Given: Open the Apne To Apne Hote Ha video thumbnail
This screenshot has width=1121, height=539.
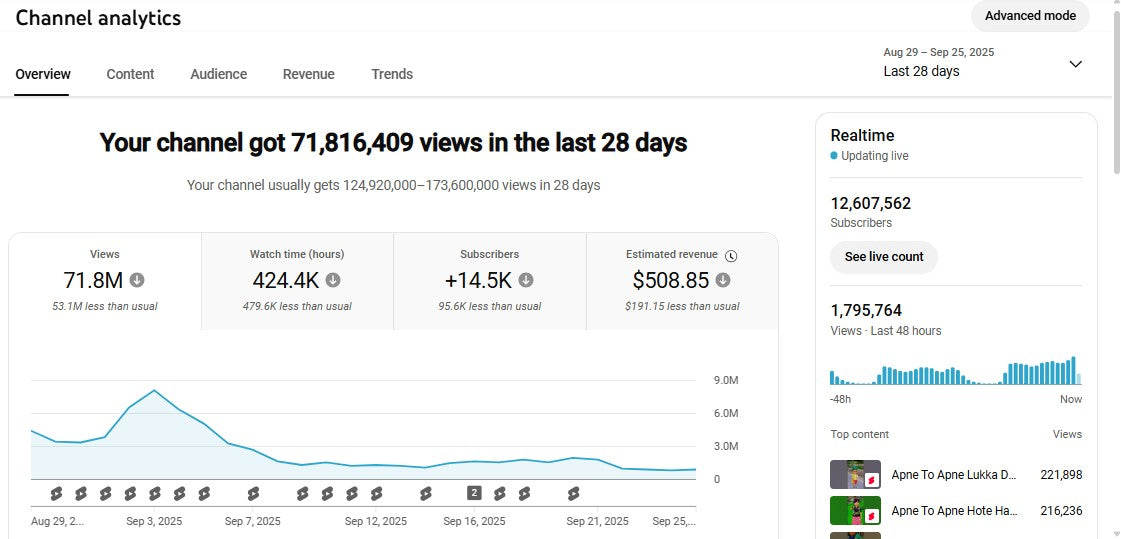Looking at the screenshot, I should [x=855, y=510].
